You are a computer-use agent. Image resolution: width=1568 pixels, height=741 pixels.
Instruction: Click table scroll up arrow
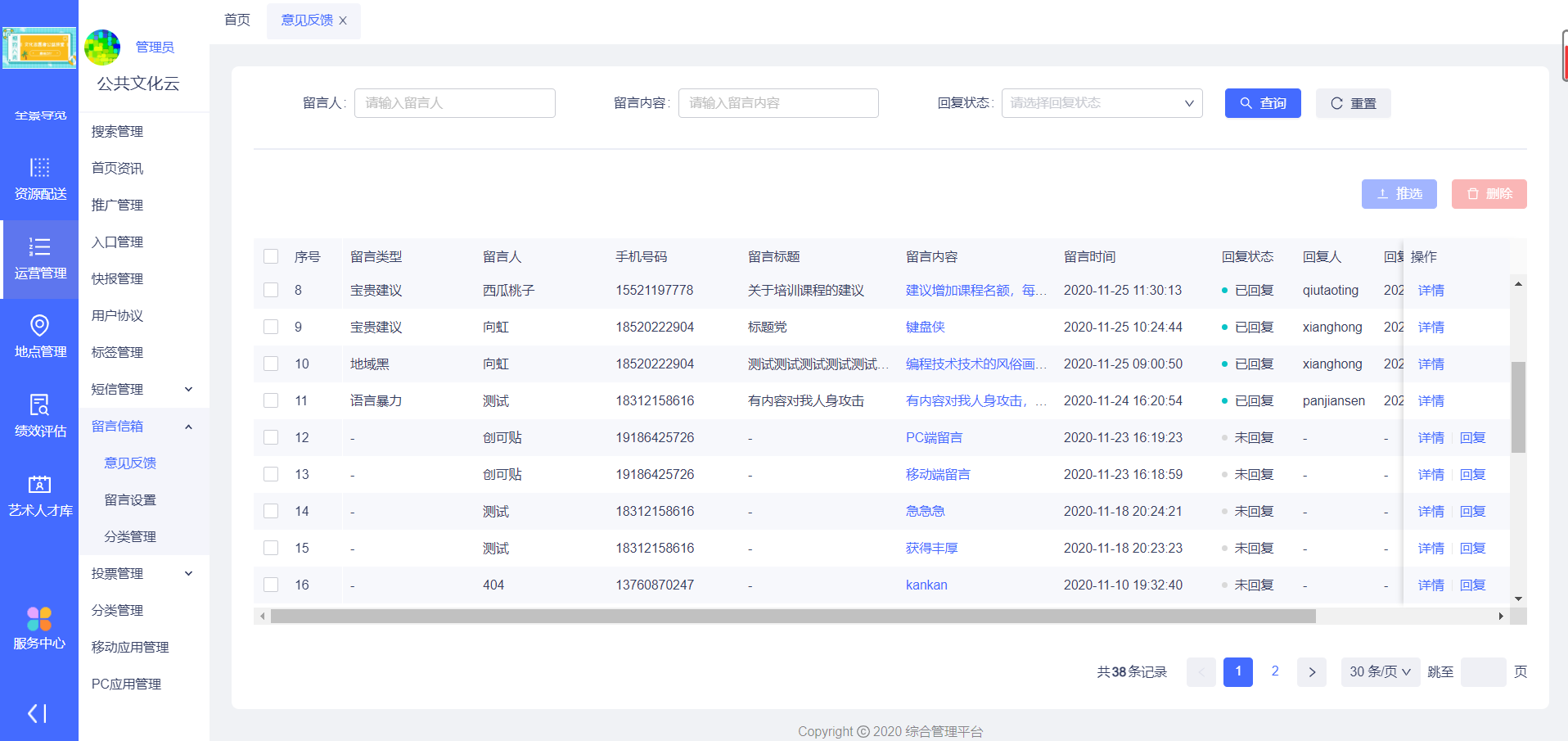point(1518,283)
